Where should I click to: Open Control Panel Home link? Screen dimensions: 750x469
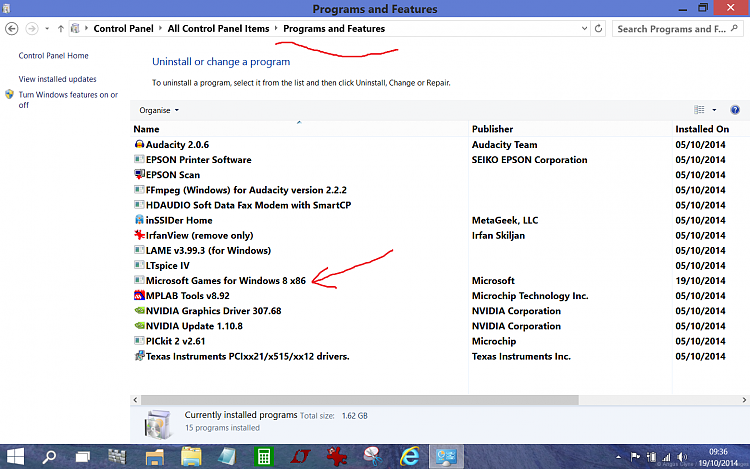(x=54, y=55)
